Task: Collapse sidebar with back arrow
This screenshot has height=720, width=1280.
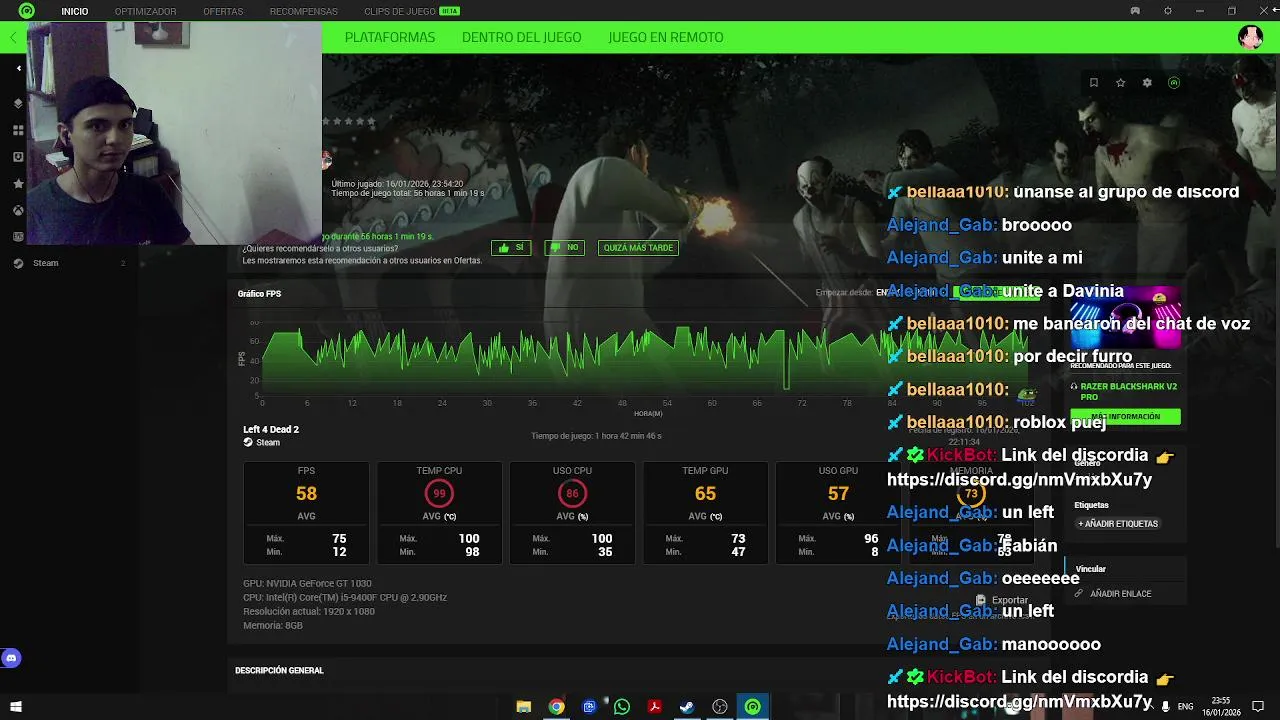Action: click(18, 68)
